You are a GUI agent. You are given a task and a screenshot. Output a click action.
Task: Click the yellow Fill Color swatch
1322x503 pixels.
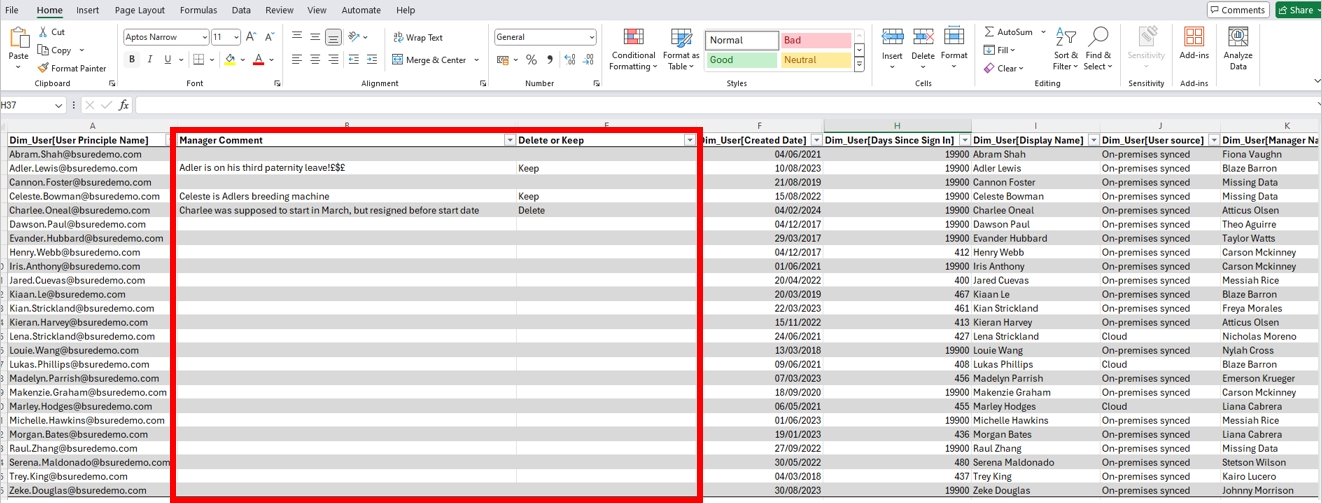click(230, 60)
